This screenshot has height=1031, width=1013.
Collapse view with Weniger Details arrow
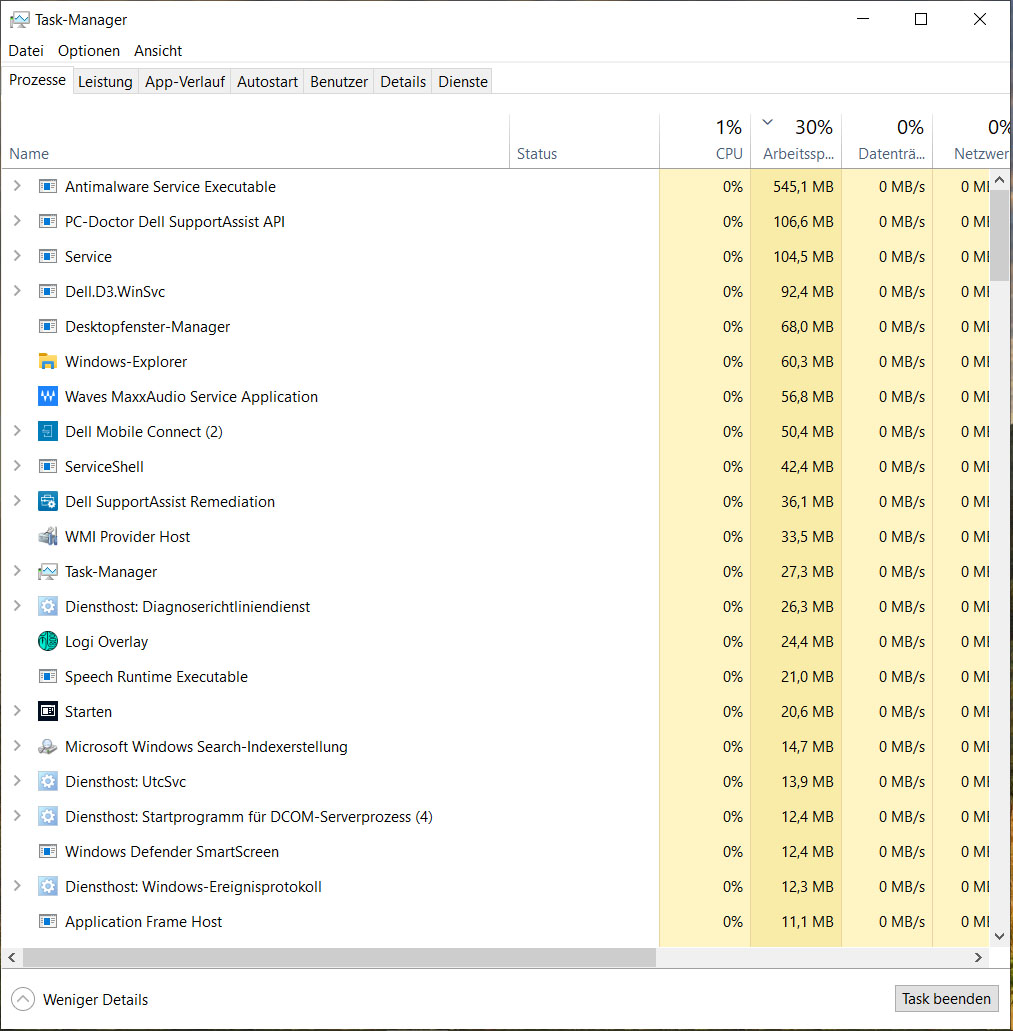point(23,999)
